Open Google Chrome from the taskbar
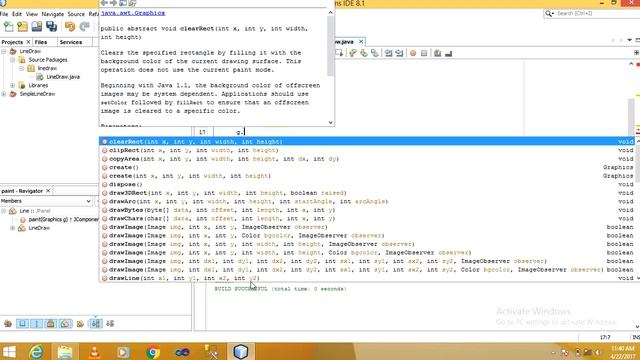This screenshot has height=360, width=640. coord(153,352)
